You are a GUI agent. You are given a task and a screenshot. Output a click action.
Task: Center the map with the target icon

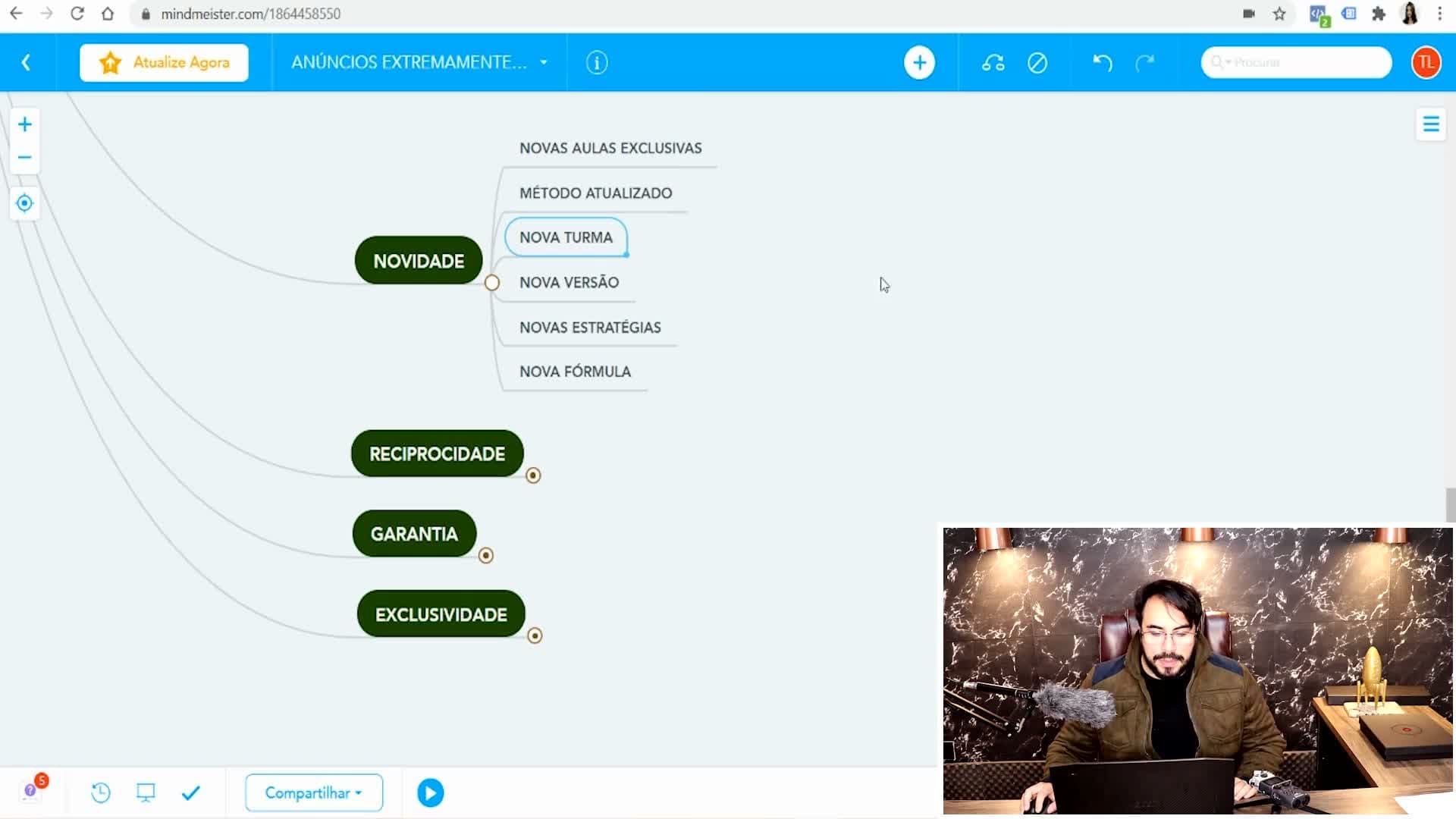tap(25, 203)
